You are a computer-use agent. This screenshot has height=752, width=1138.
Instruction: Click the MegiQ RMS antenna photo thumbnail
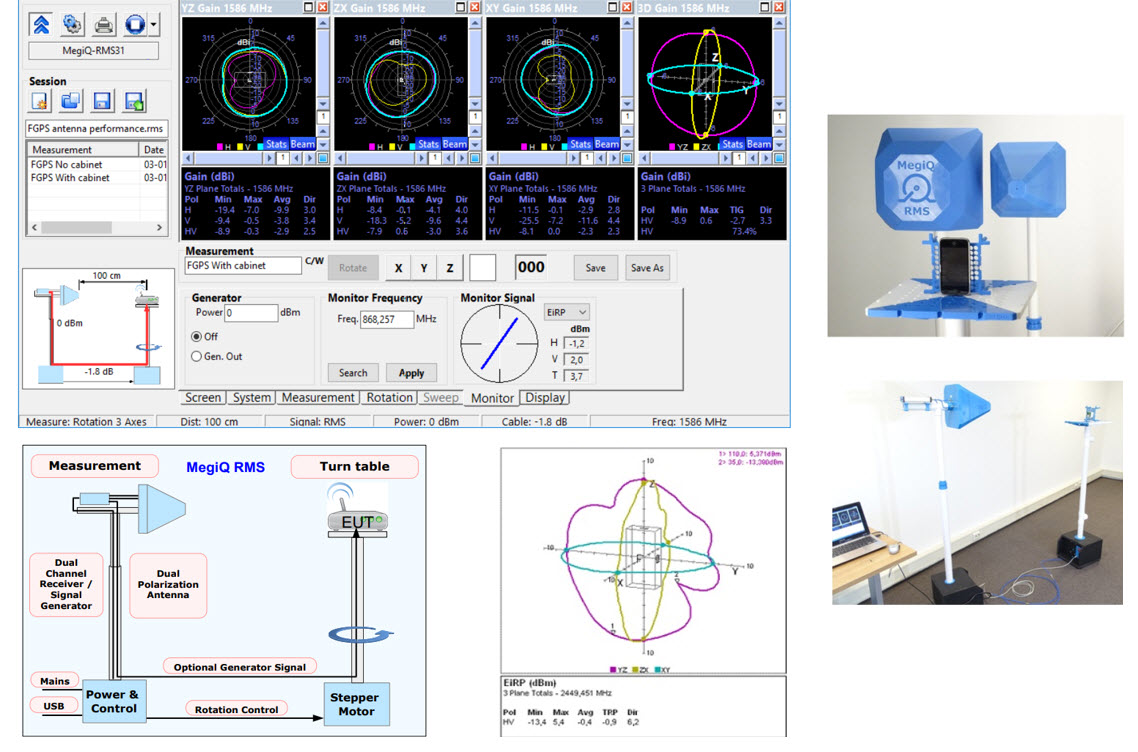975,226
